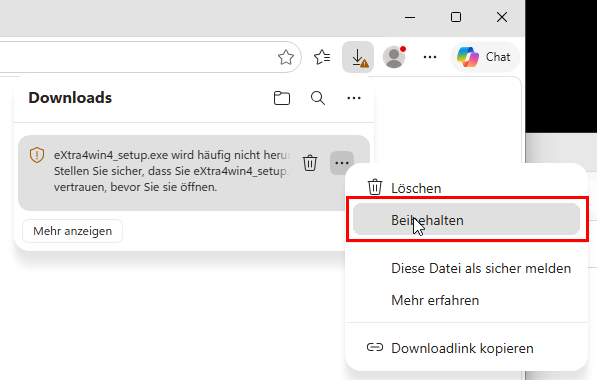597x380 pixels.
Task: Toggle more actions for eXtra4win4_setup.exe
Action: (342, 163)
